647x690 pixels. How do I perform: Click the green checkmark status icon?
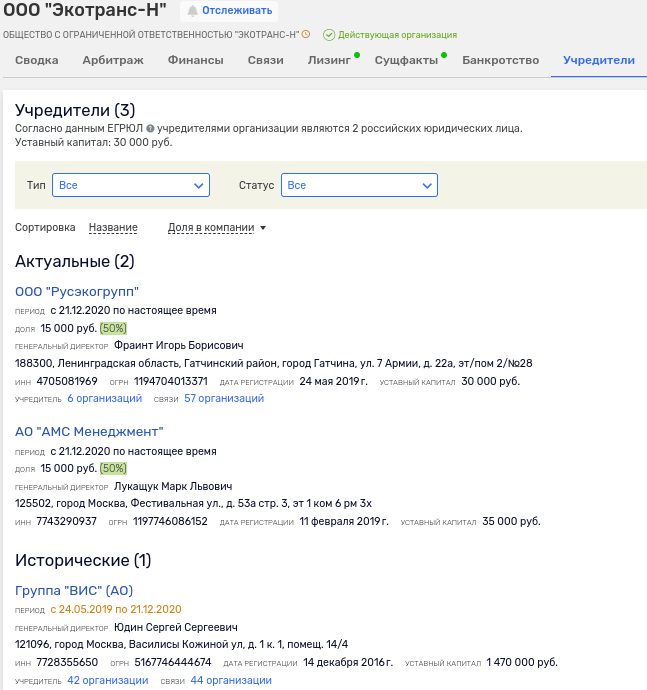point(329,35)
